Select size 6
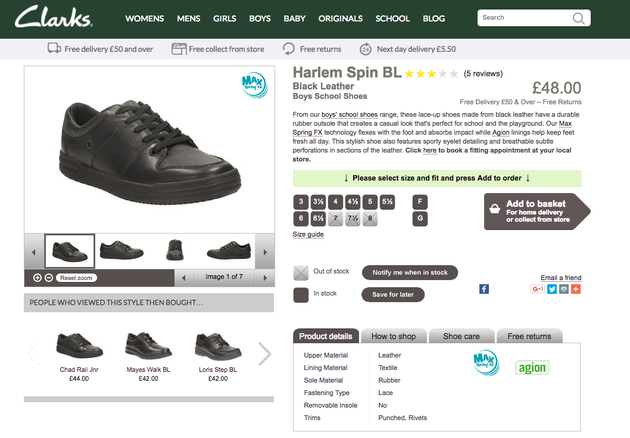The height and width of the screenshot is (438, 630). [301, 219]
